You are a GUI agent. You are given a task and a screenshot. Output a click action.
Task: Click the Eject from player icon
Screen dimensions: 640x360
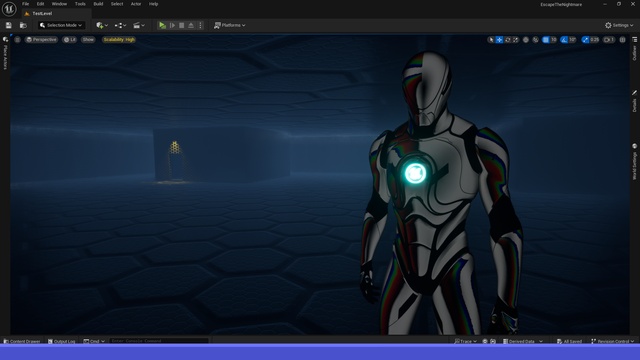coord(191,25)
